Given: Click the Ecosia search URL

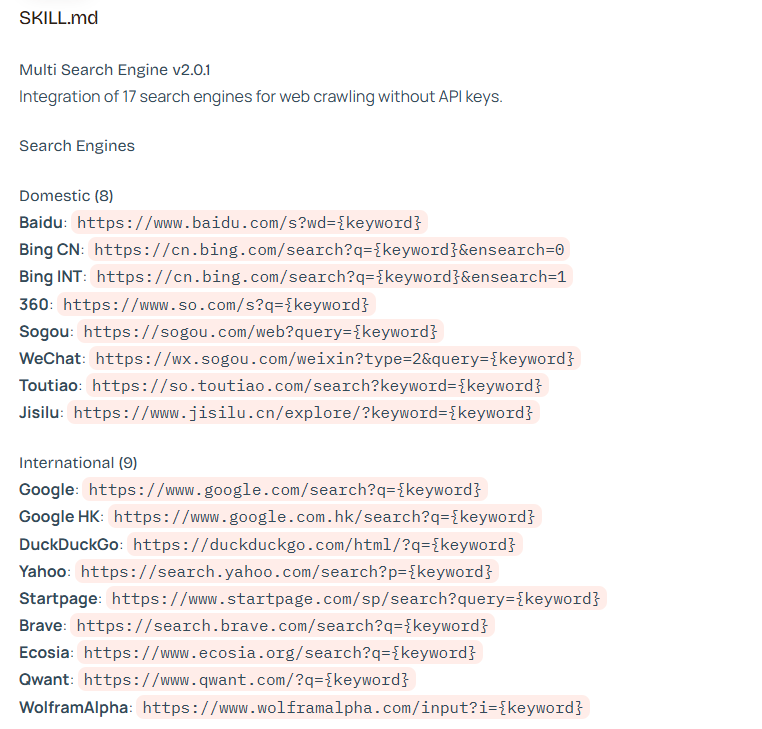Looking at the screenshot, I should click(x=280, y=652).
